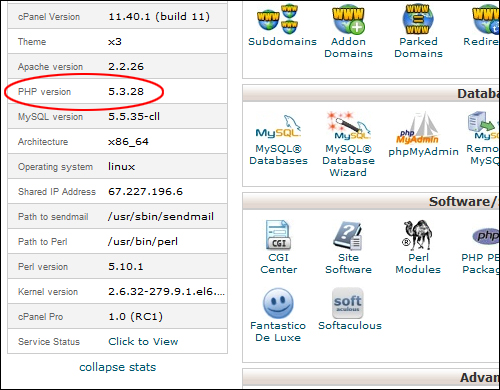500x390 pixels.
Task: Open the MySQL Databases icon
Action: click(x=278, y=127)
